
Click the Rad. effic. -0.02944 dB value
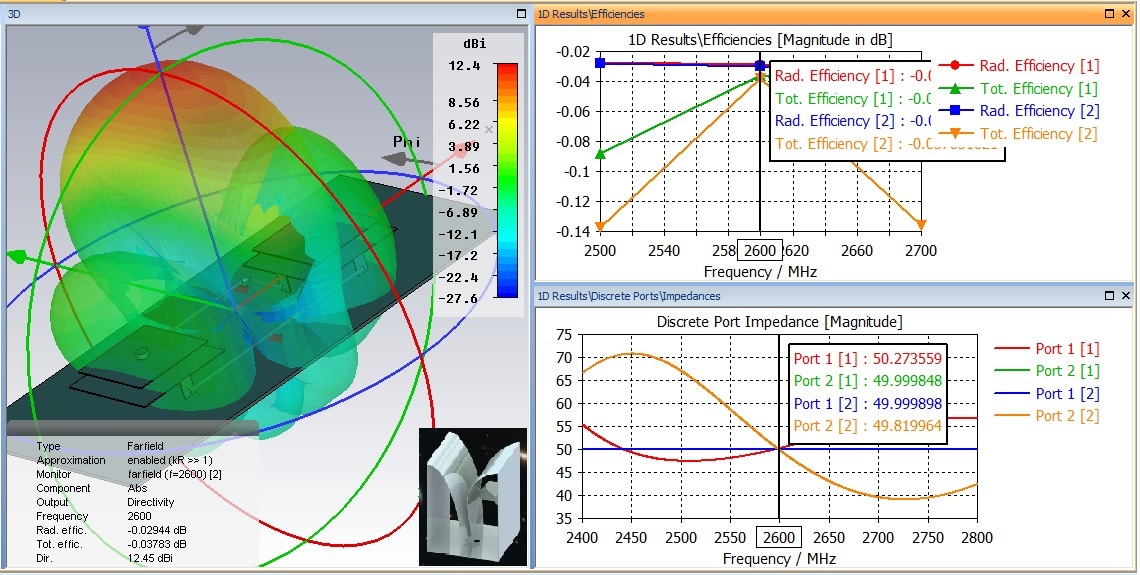click(x=157, y=531)
